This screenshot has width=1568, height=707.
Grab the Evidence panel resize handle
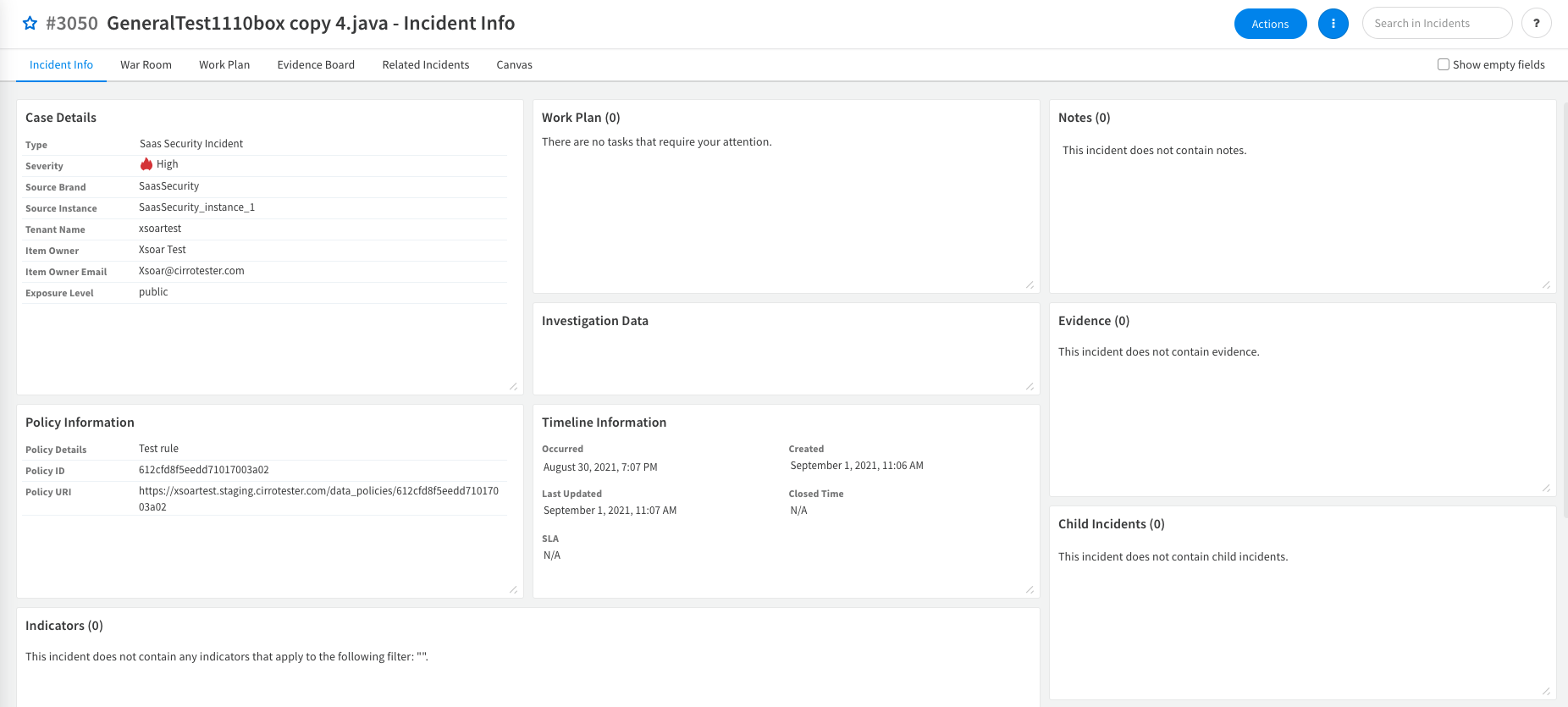coord(1546,488)
